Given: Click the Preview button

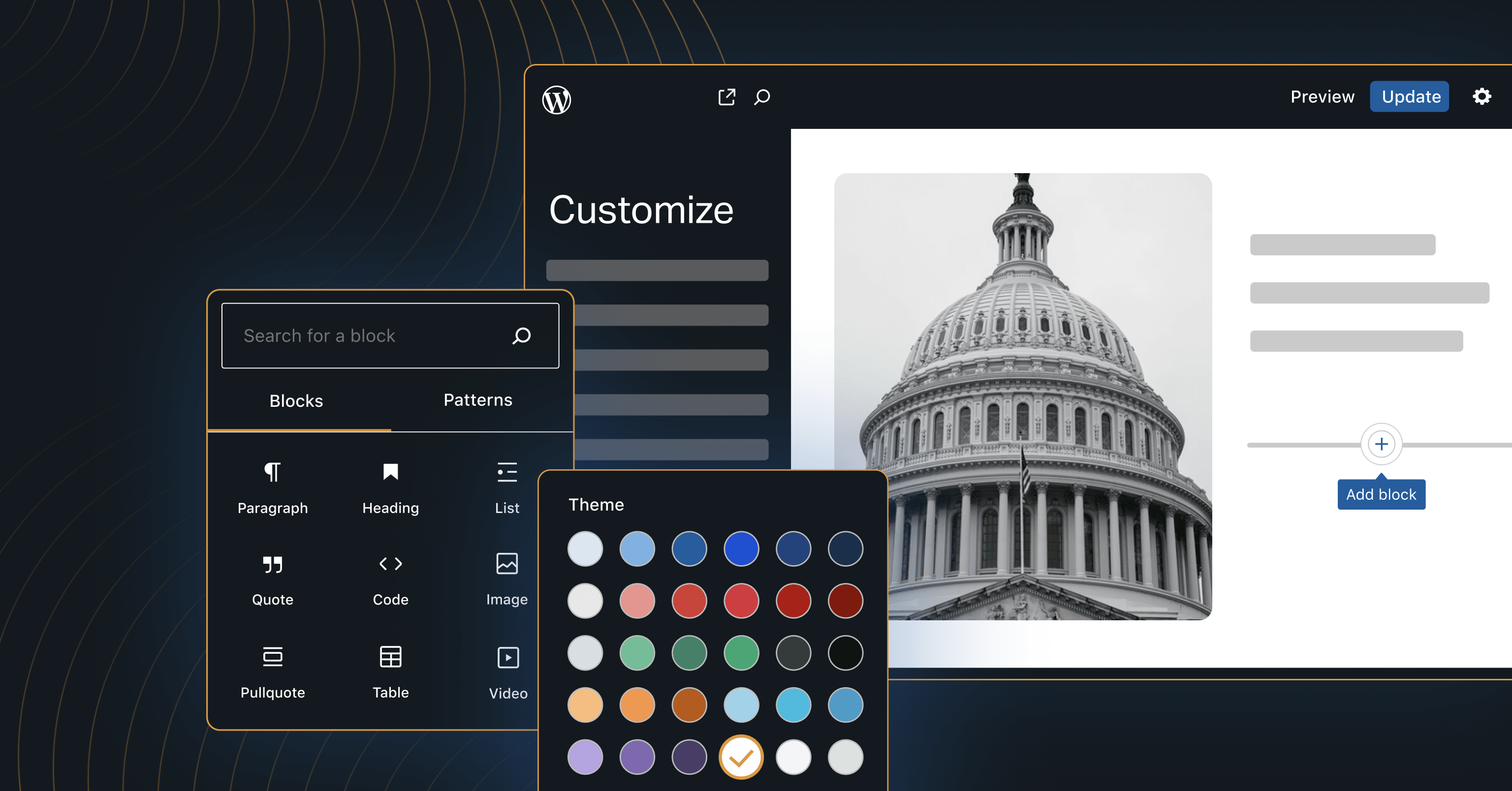Looking at the screenshot, I should click(1322, 96).
